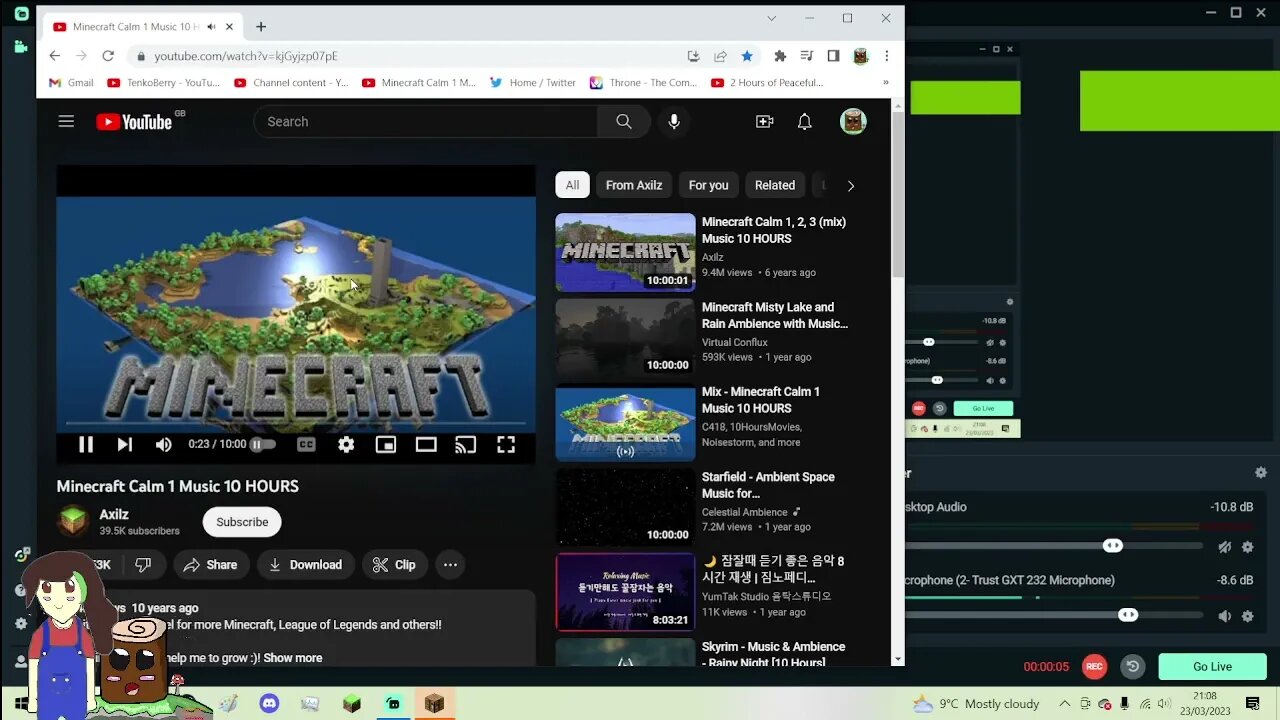This screenshot has height=720, width=1280.
Task: Go to the YouTube home logo
Action: pyautogui.click(x=134, y=122)
